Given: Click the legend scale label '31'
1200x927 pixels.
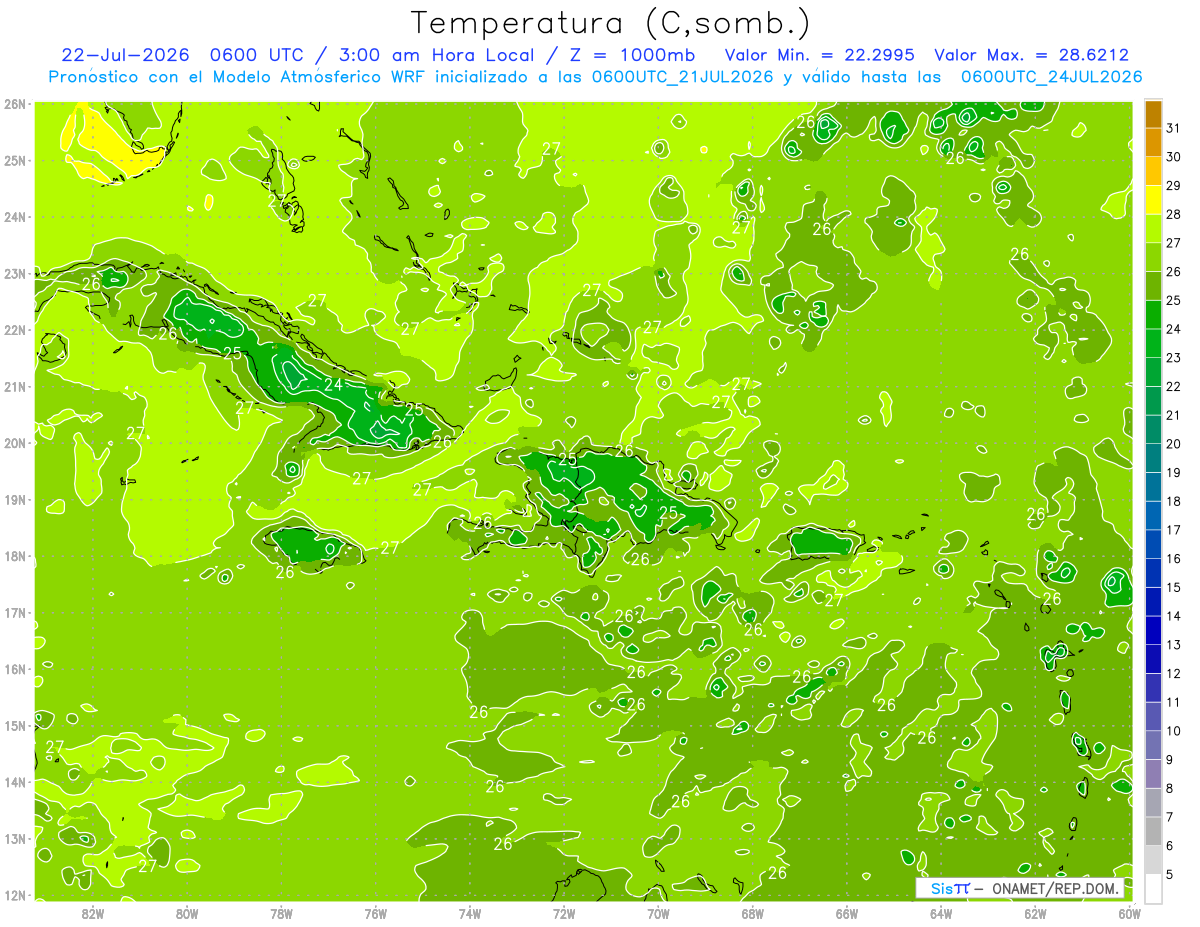Looking at the screenshot, I should pyautogui.click(x=1174, y=128).
